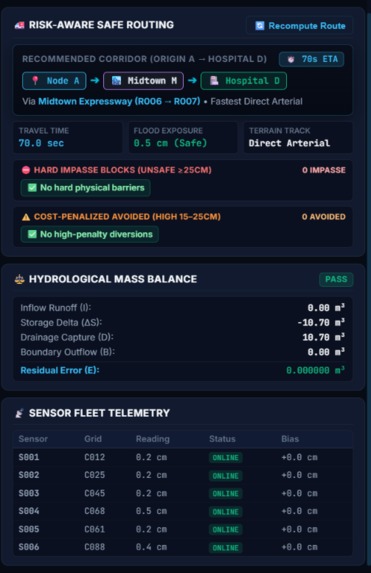Select sensor S004 in the telemetry table

[x=29, y=511]
